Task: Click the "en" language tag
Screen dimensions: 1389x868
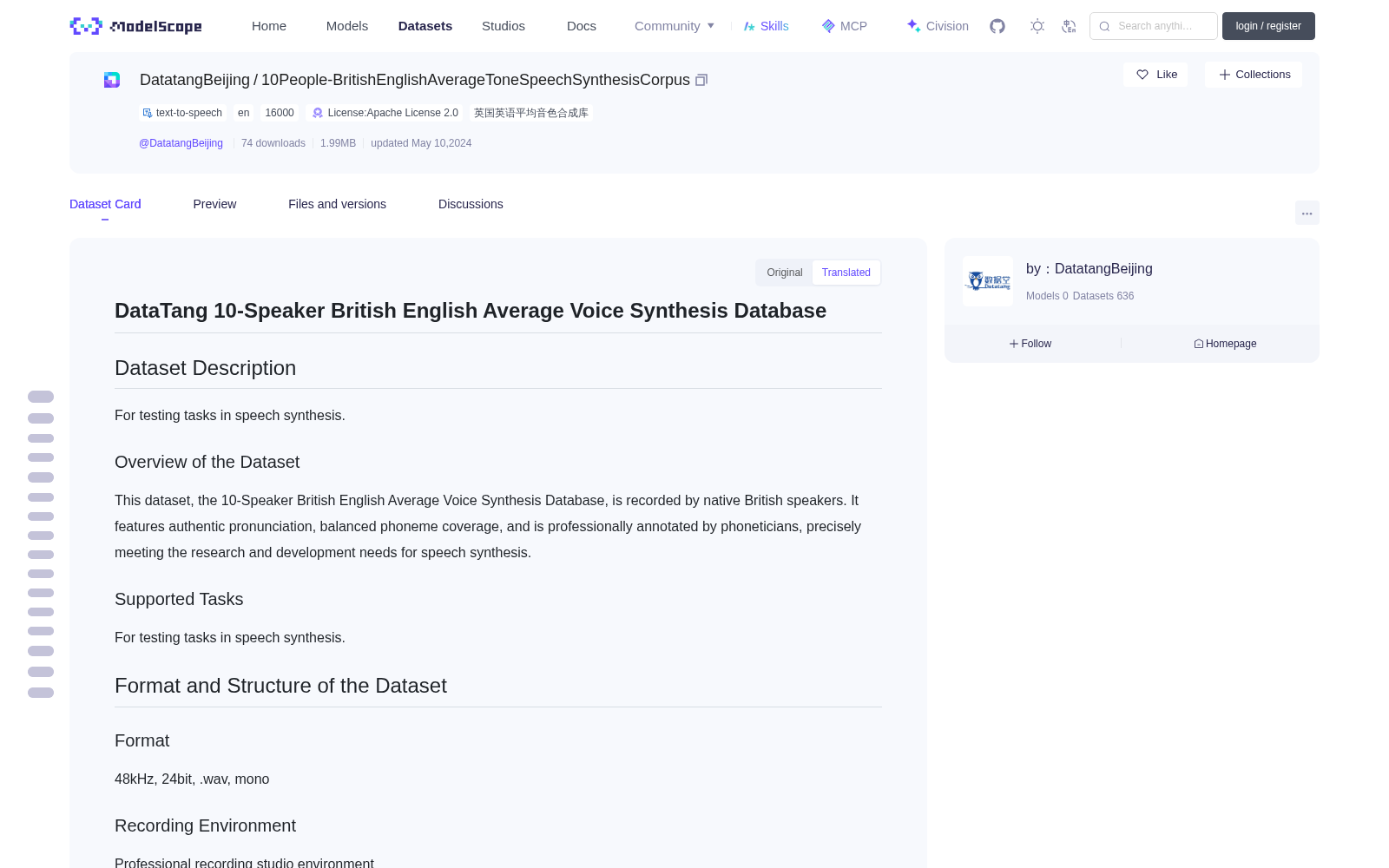Action: point(243,113)
